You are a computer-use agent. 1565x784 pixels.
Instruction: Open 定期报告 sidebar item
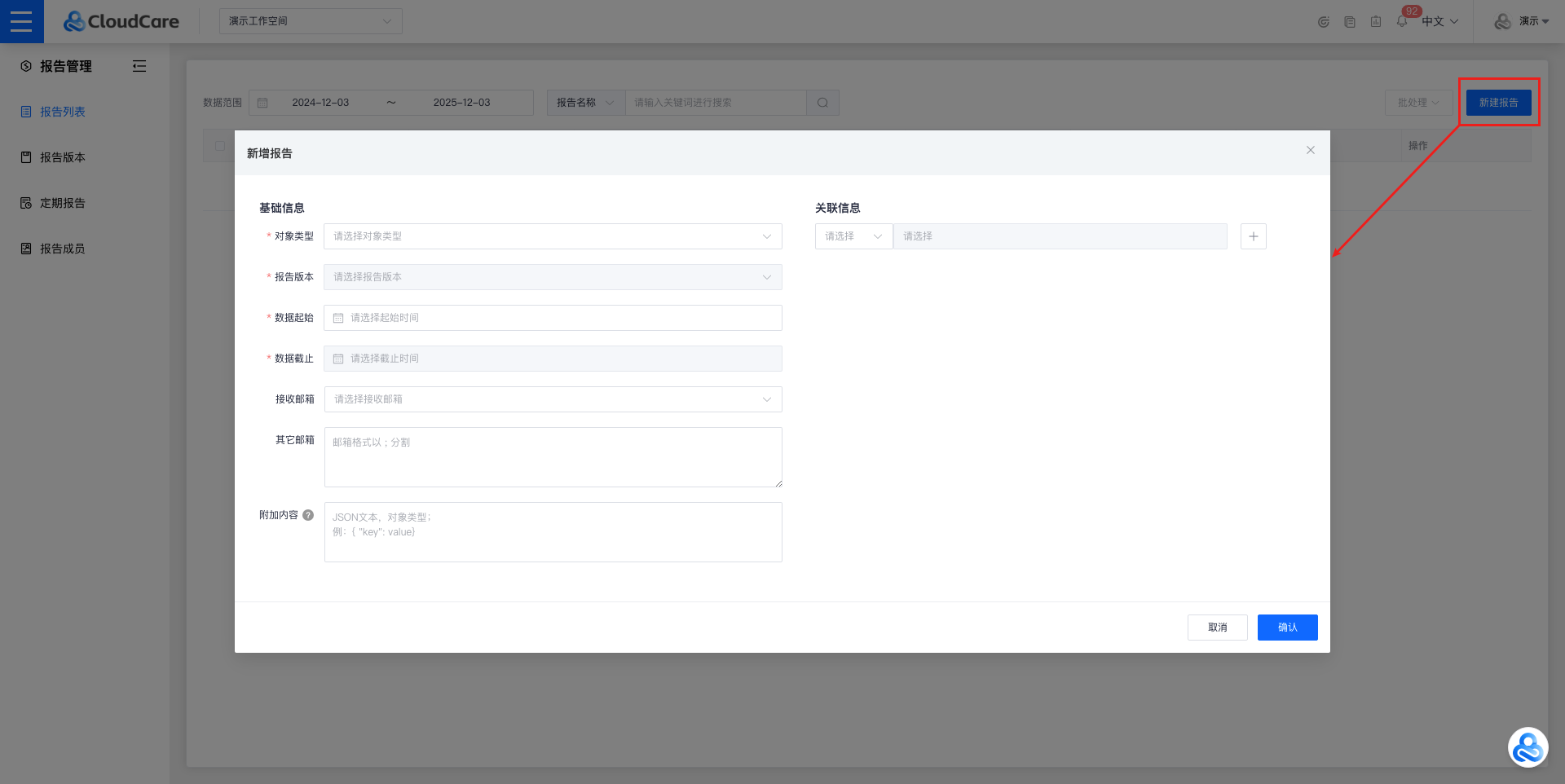63,203
